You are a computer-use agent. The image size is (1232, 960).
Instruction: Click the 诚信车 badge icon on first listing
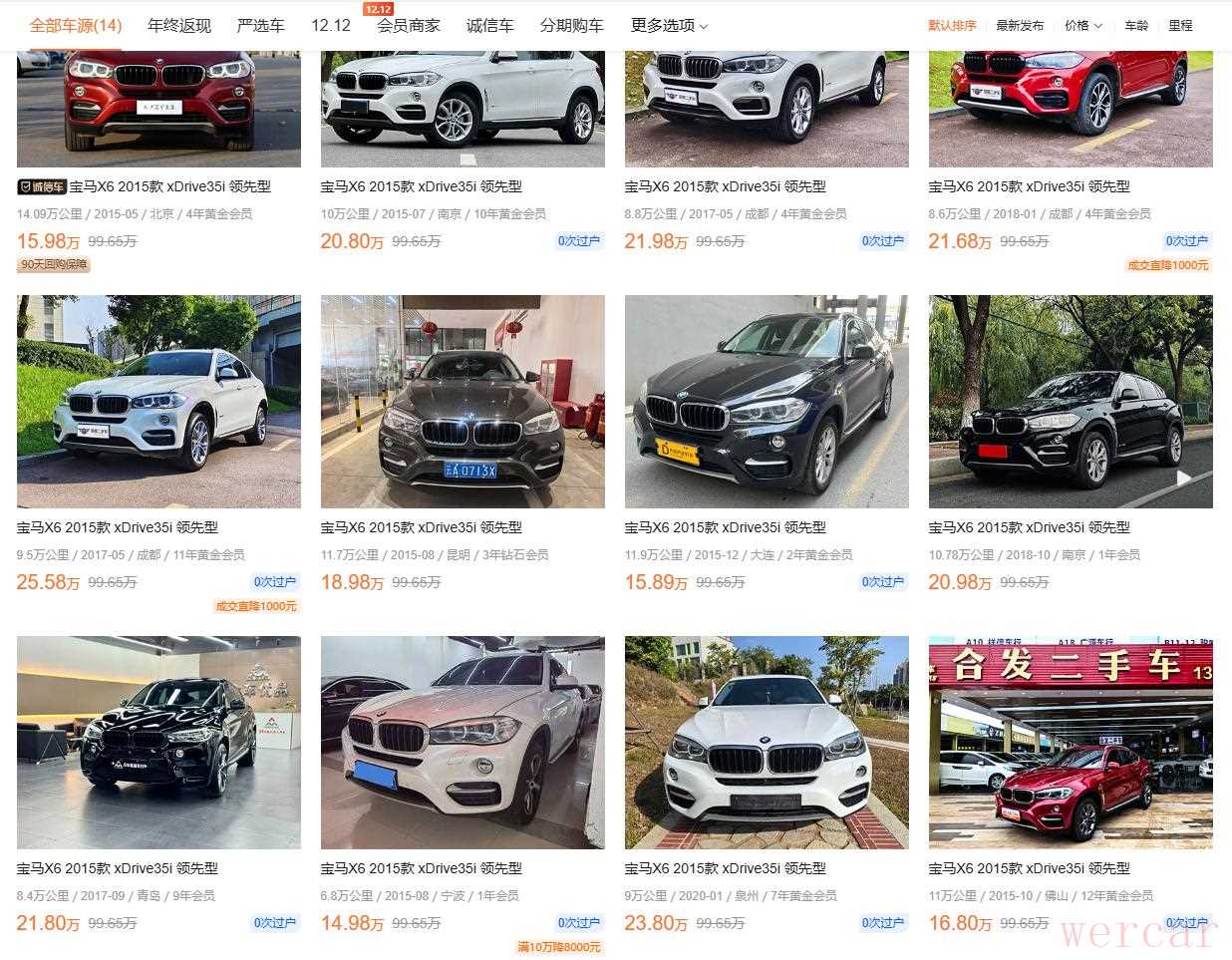click(42, 186)
